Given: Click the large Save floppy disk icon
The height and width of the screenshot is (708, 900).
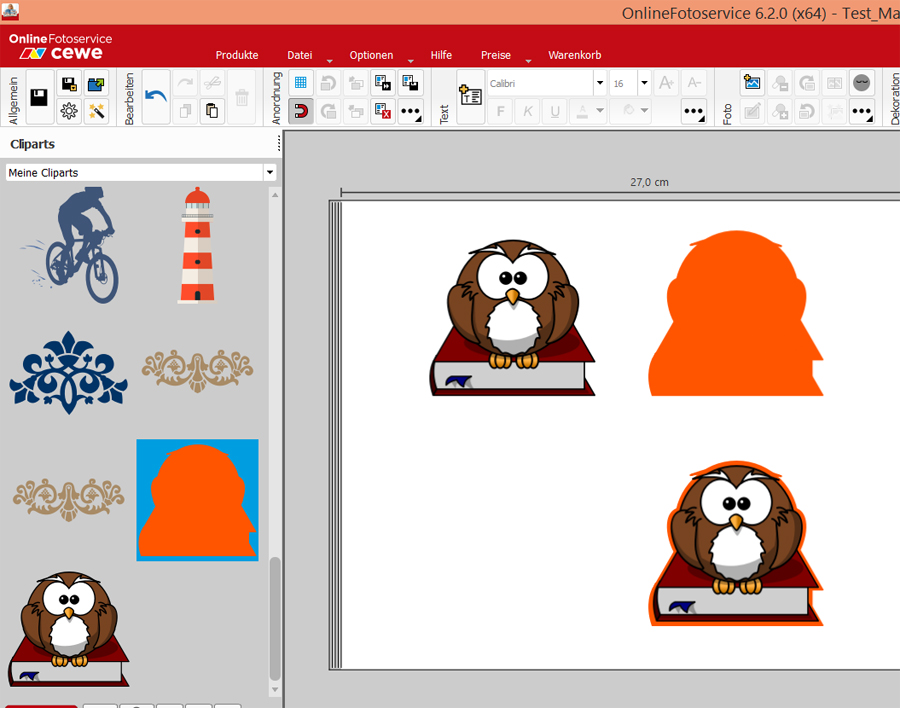Looking at the screenshot, I should coord(40,97).
